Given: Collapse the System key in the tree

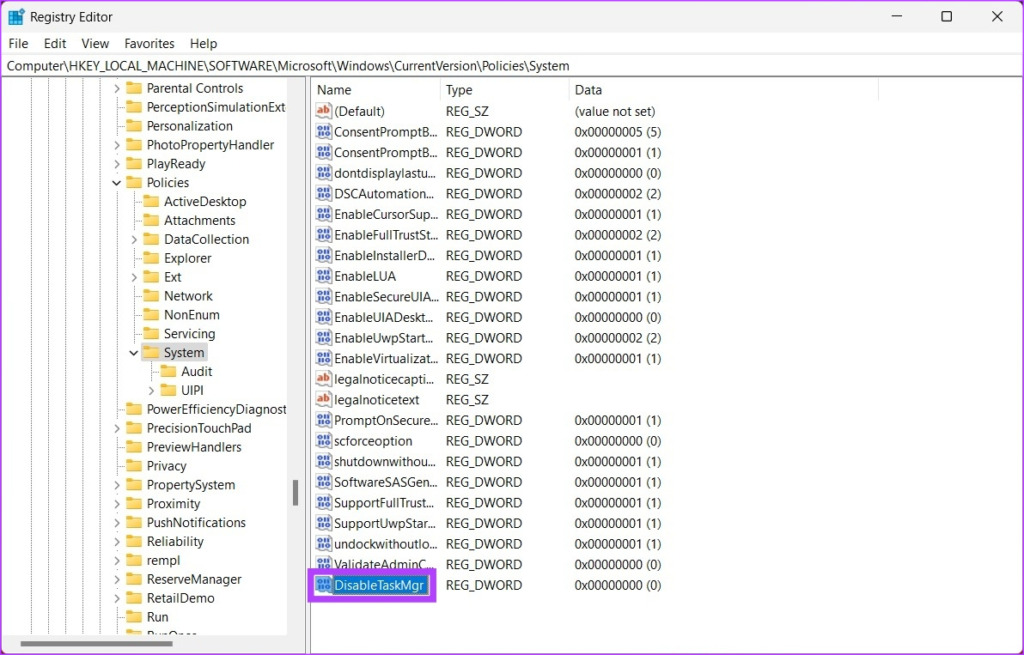Looking at the screenshot, I should [x=134, y=353].
